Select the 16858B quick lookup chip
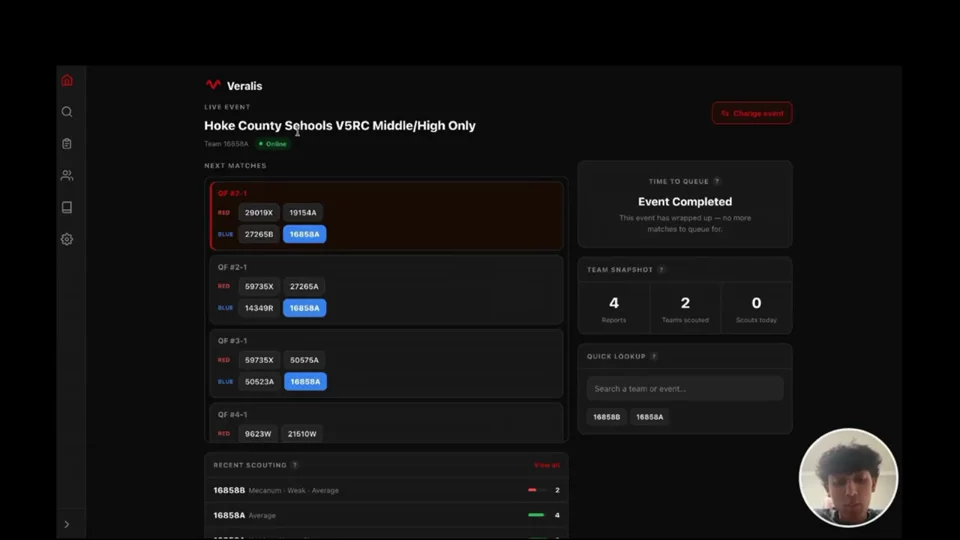Viewport: 960px width, 540px height. pyautogui.click(x=606, y=417)
